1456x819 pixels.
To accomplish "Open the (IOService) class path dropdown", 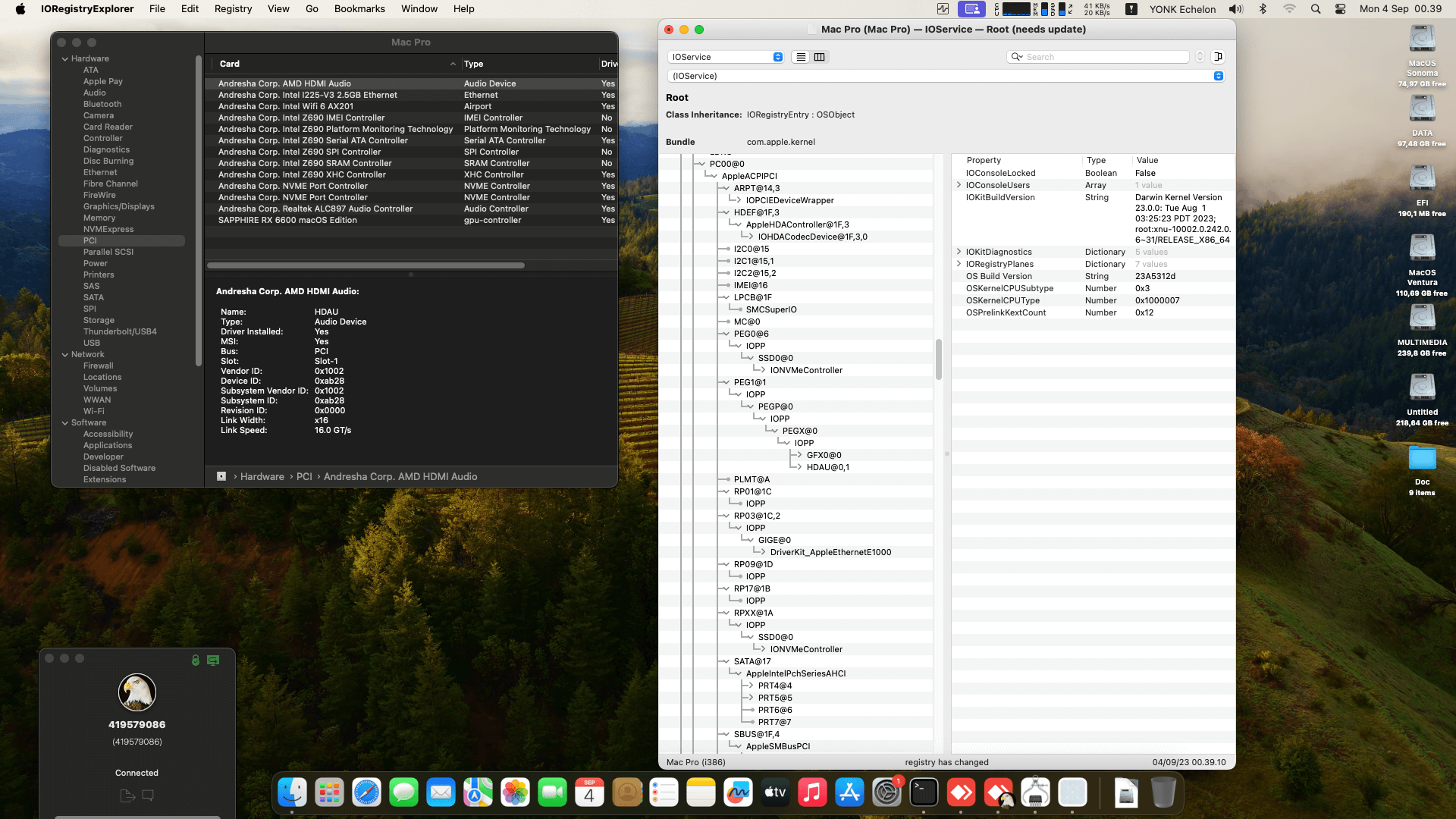I will (x=946, y=76).
